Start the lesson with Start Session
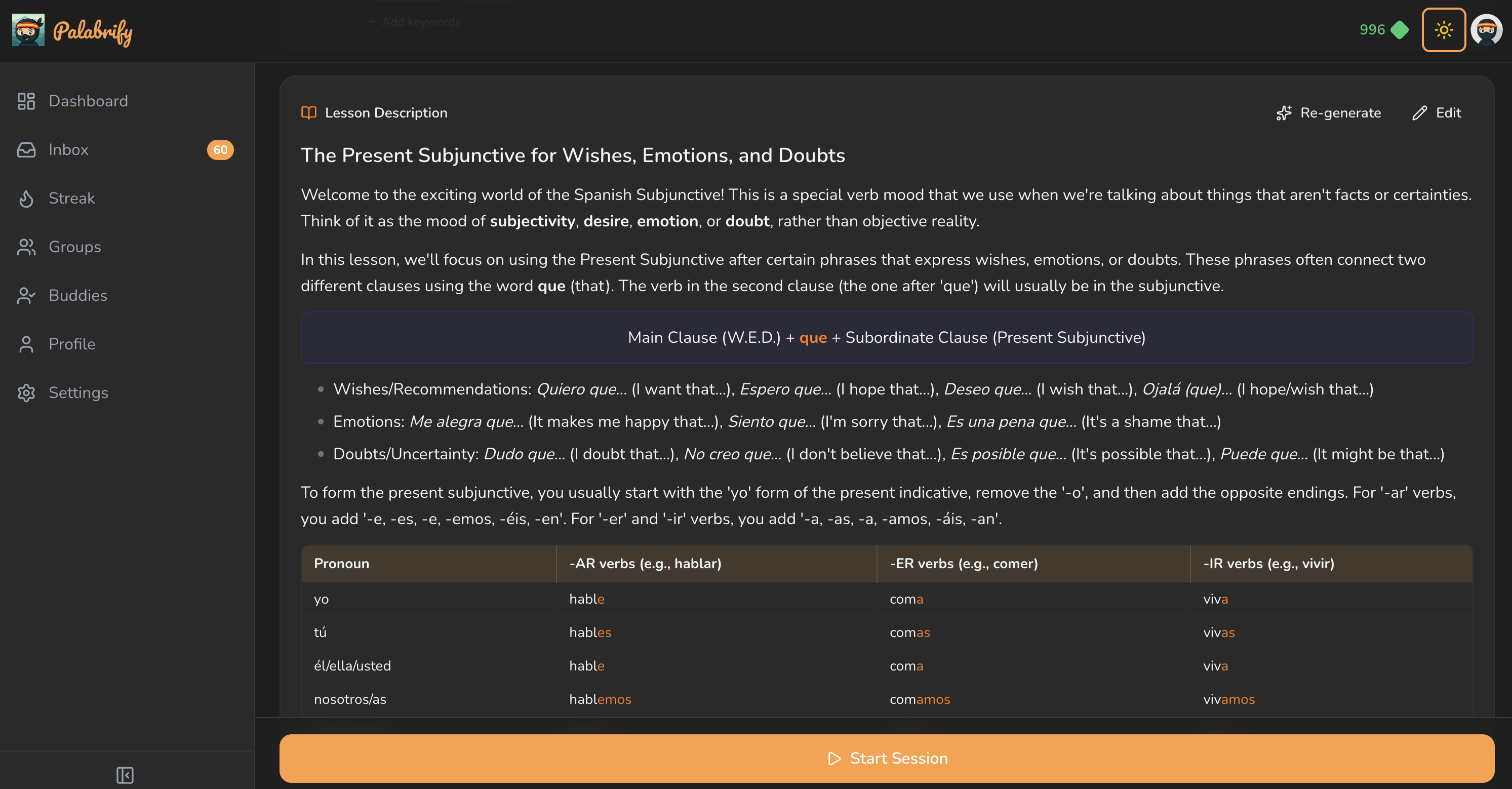The image size is (1512, 789). [x=887, y=759]
